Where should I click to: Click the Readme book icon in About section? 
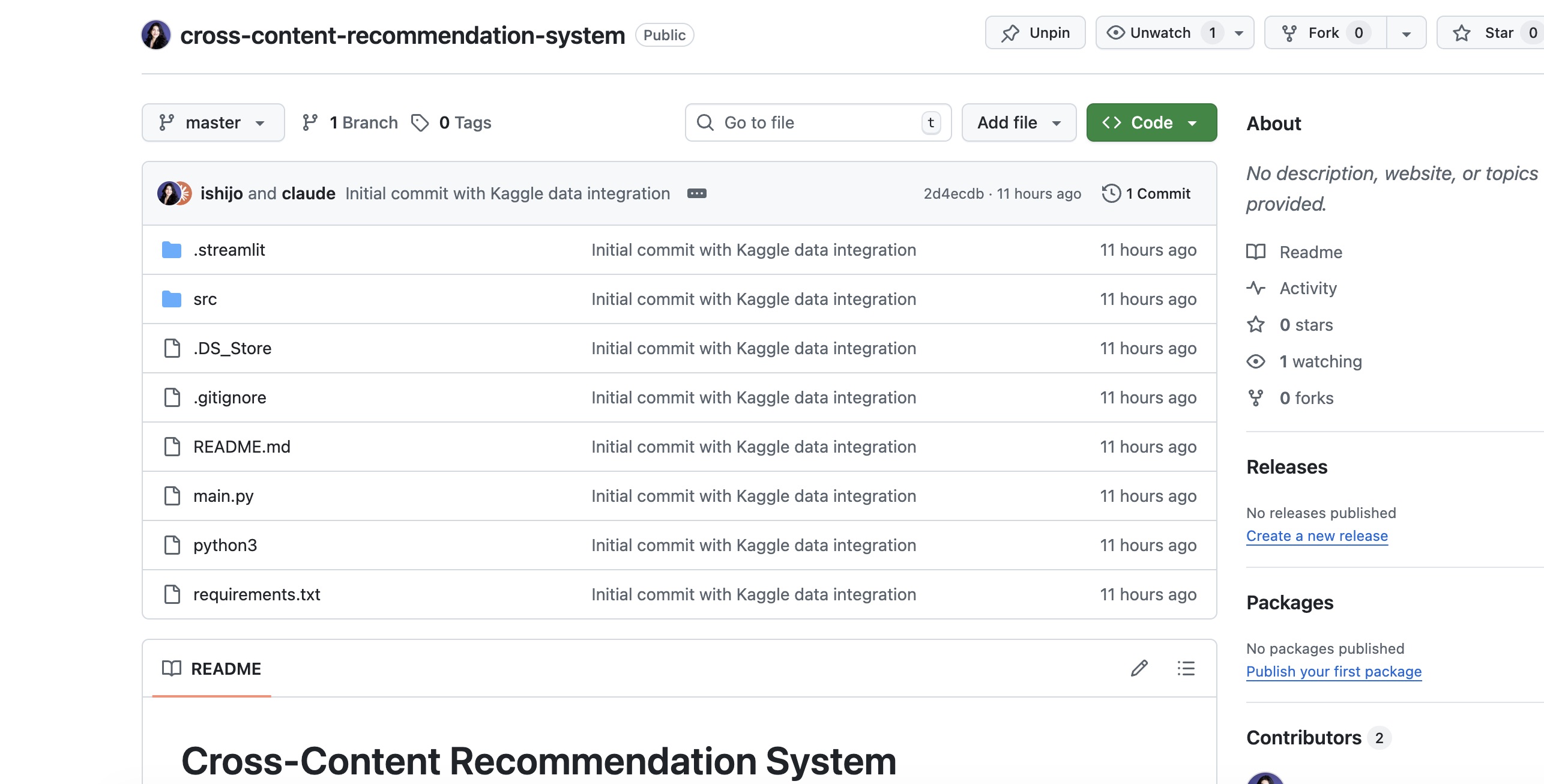[1256, 252]
